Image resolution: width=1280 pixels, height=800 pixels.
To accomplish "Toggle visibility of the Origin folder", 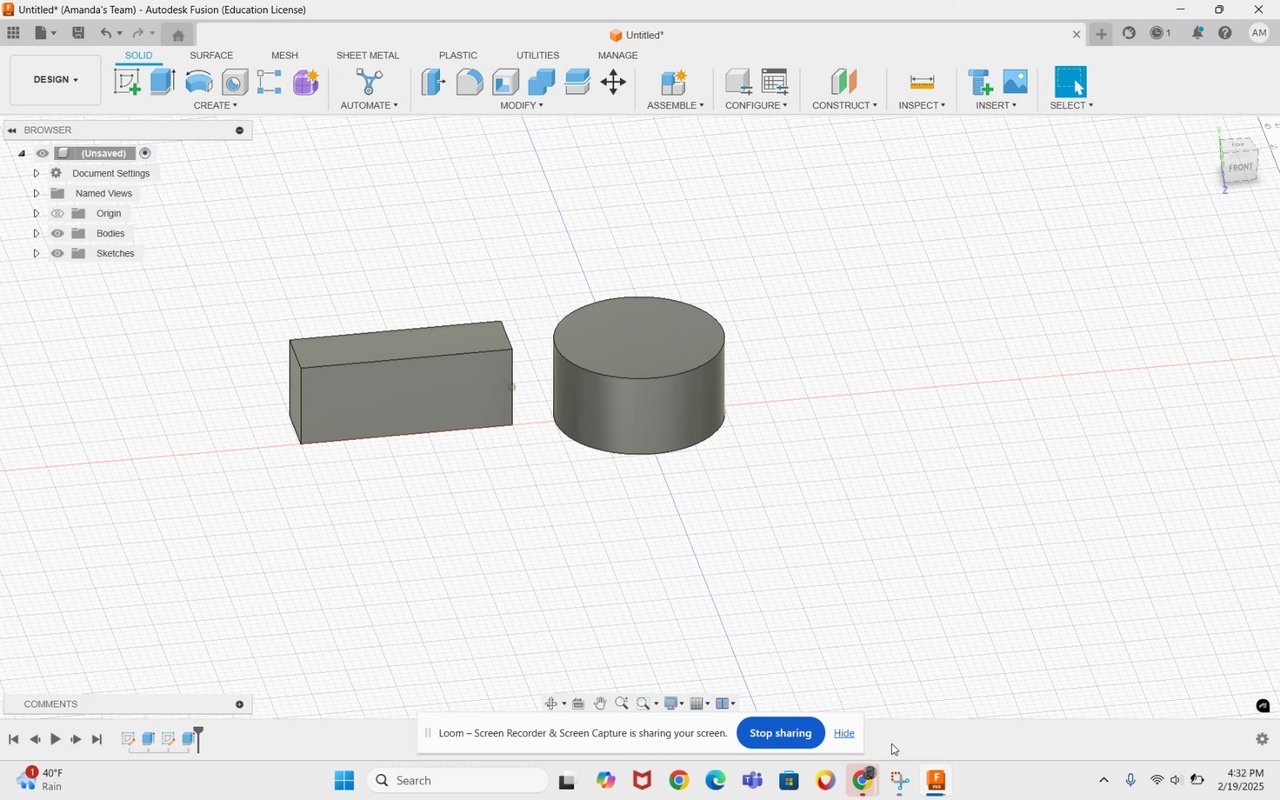I will click(x=57, y=214).
